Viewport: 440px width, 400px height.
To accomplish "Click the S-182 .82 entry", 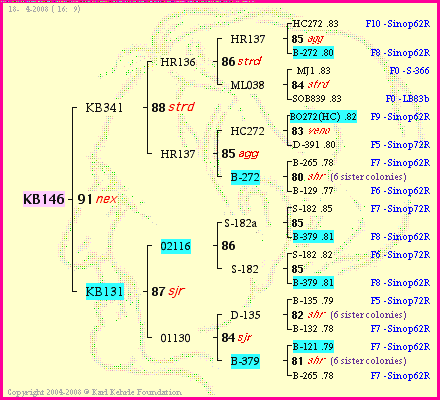I will (x=312, y=255).
